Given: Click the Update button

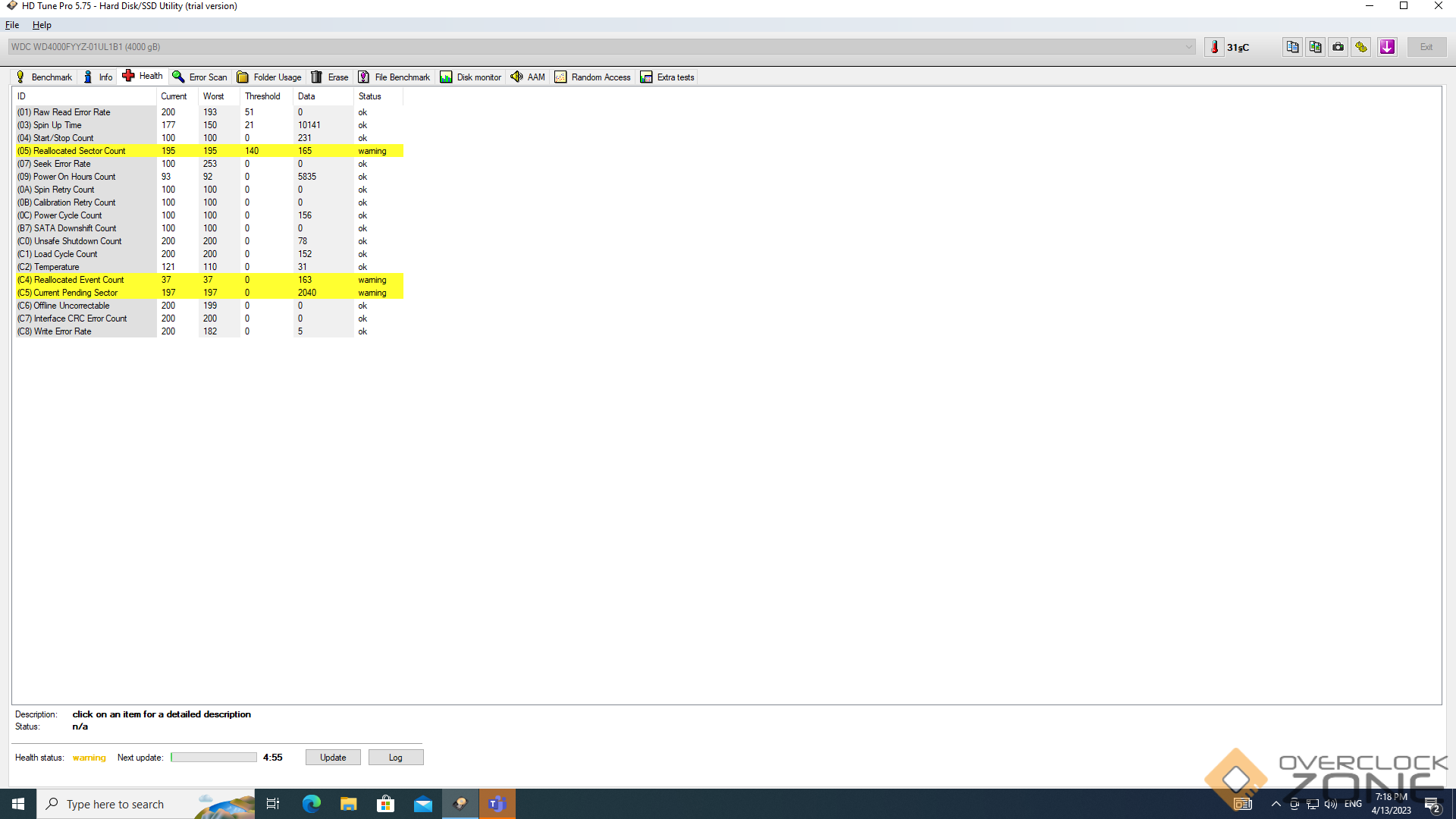Looking at the screenshot, I should coord(333,758).
